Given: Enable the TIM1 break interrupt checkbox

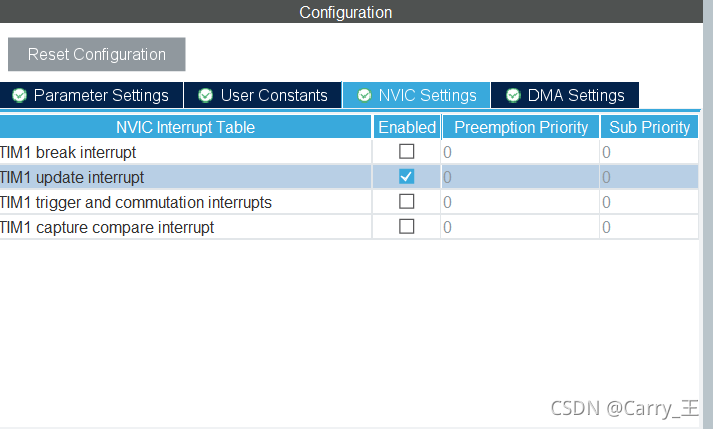Looking at the screenshot, I should pos(407,152).
